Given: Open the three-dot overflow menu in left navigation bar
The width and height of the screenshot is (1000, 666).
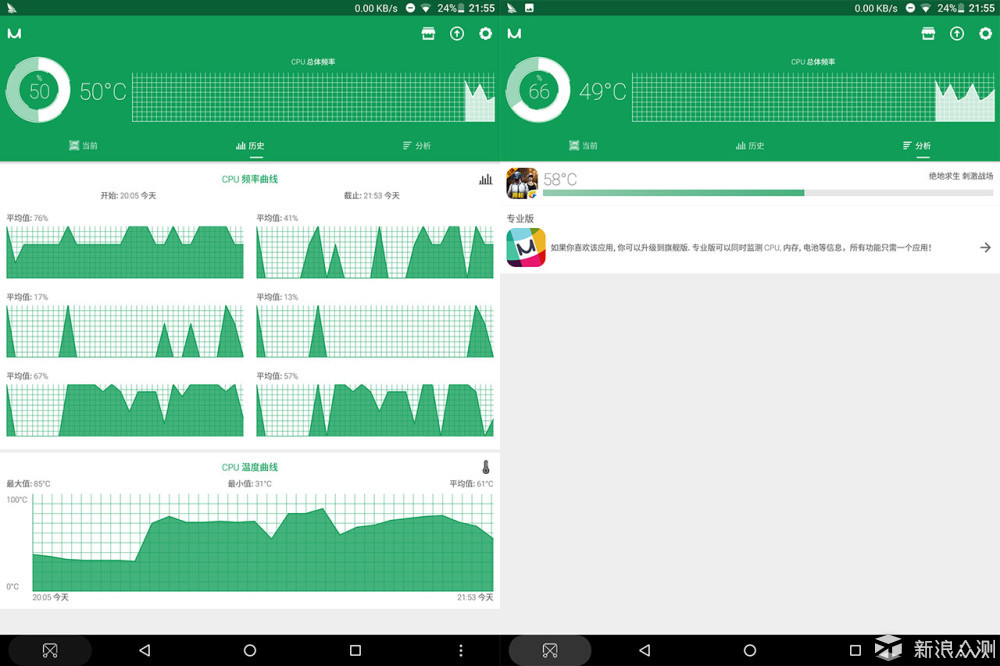Looking at the screenshot, I should (460, 650).
